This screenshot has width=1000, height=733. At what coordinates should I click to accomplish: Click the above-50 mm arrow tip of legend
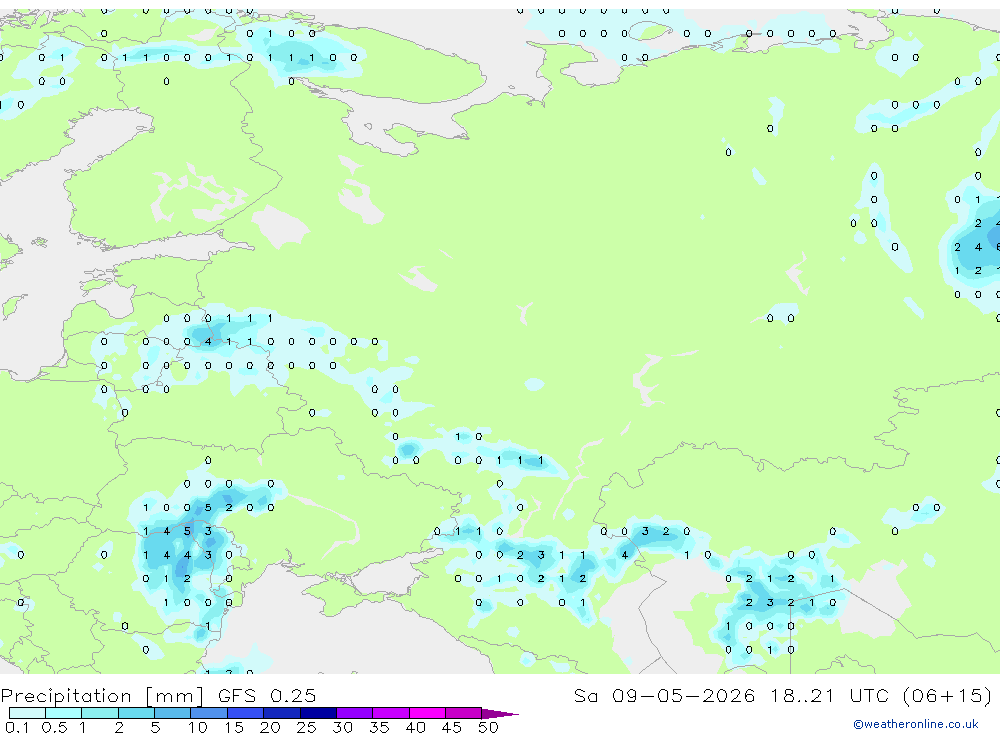[x=500, y=714]
